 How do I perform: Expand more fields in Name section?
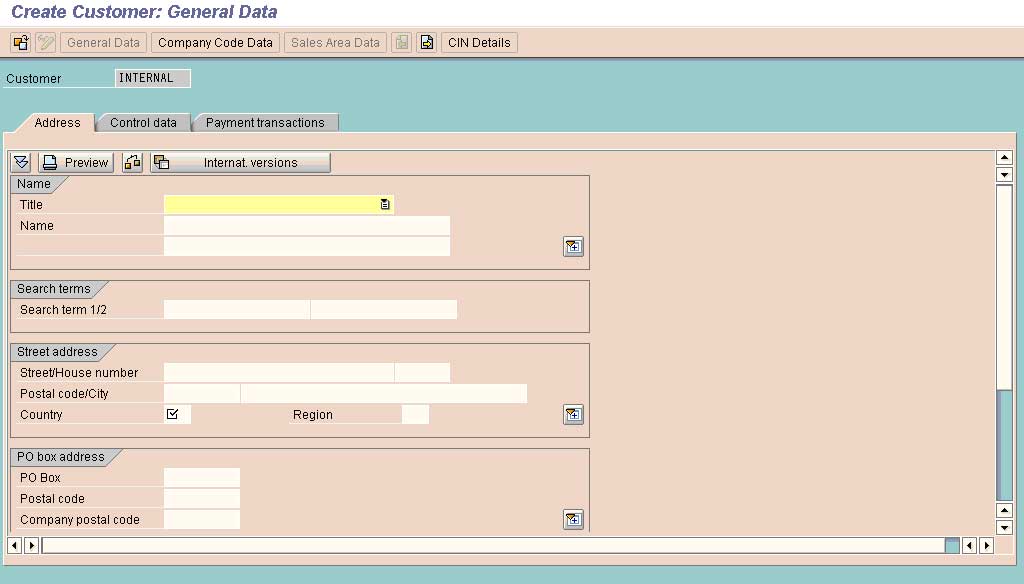pos(573,246)
